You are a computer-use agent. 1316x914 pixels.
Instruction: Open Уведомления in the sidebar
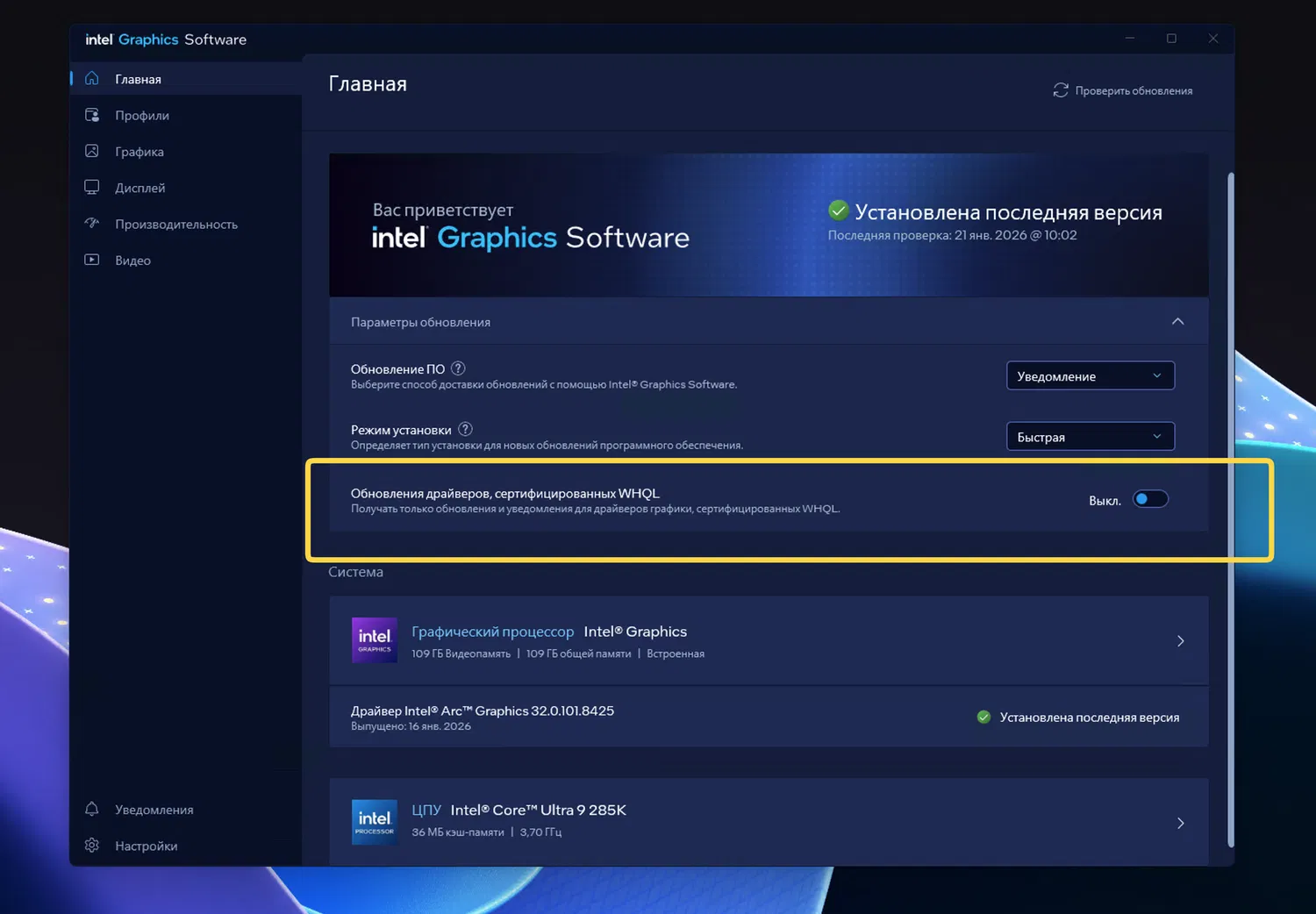pos(186,809)
